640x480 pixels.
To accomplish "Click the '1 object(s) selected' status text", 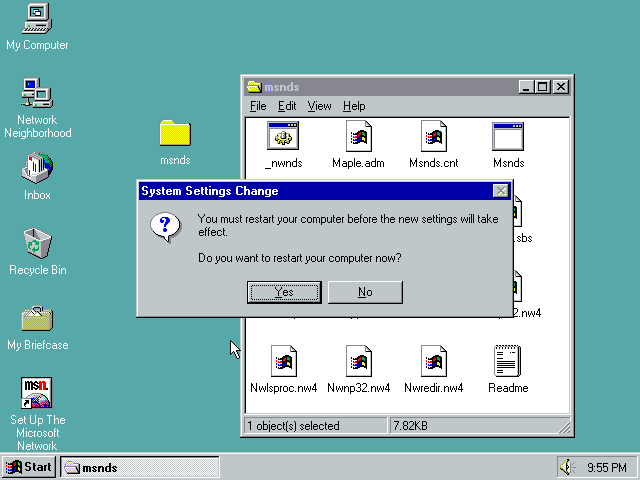I will pos(293,426).
